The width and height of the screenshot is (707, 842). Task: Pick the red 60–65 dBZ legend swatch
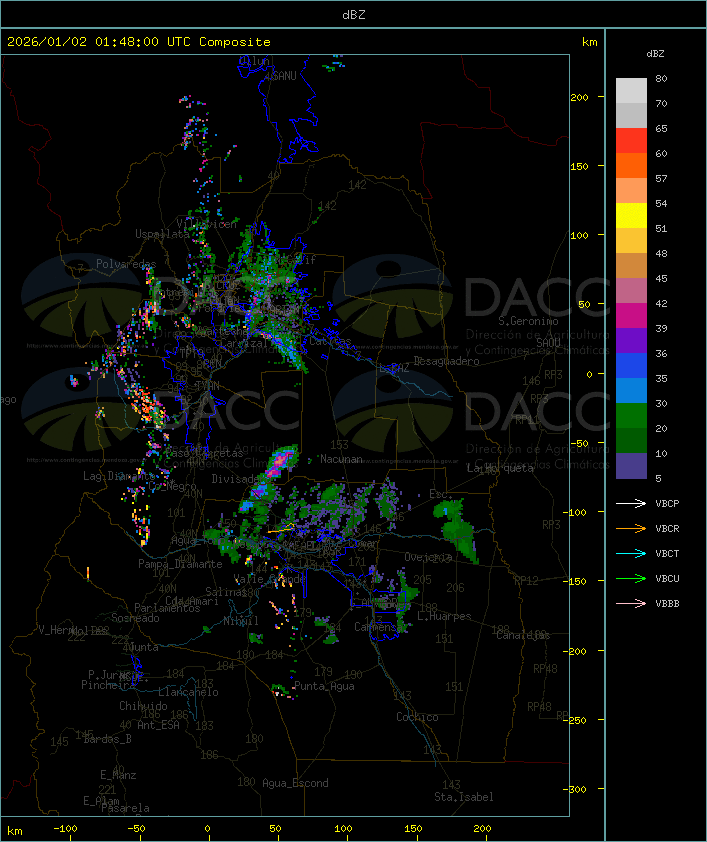point(631,141)
